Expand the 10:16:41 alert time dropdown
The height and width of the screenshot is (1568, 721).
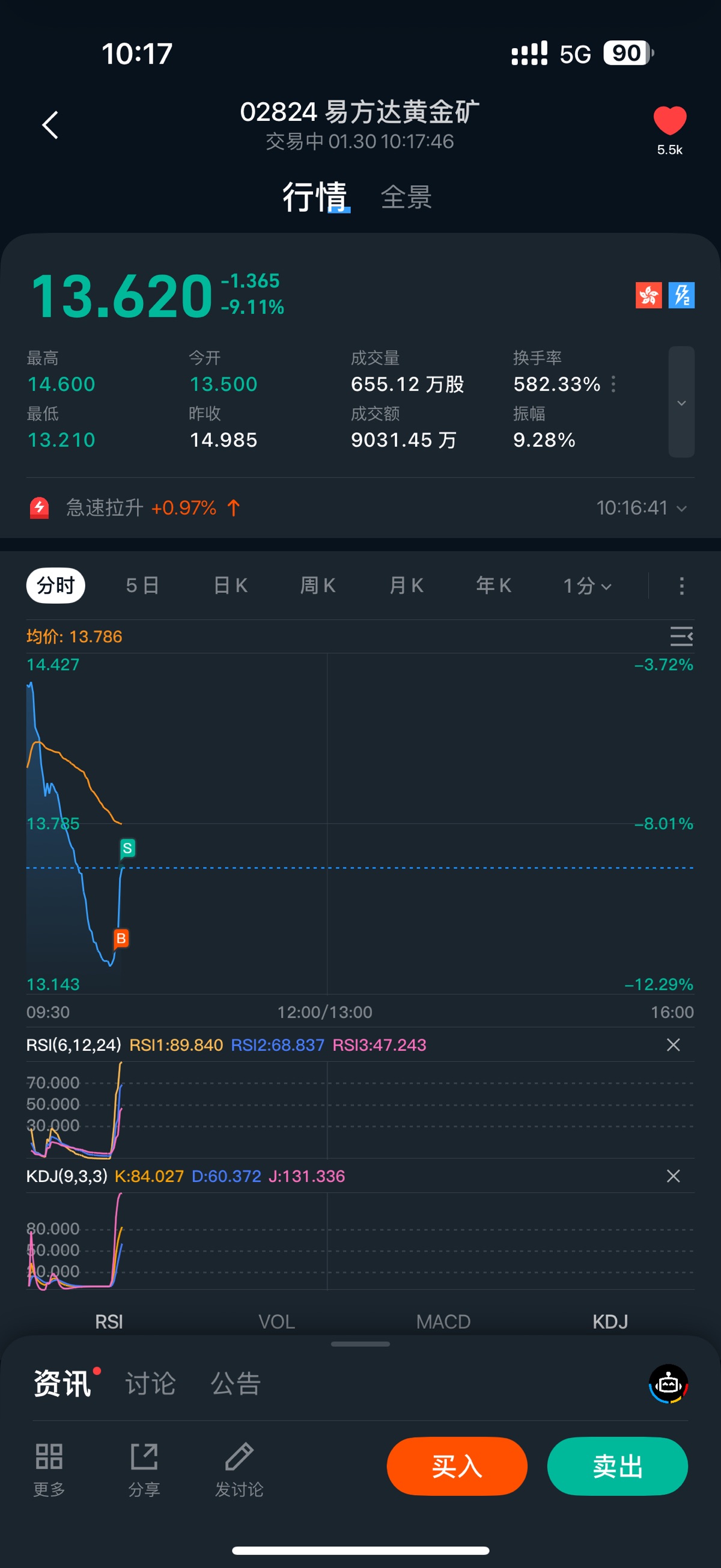(x=641, y=507)
